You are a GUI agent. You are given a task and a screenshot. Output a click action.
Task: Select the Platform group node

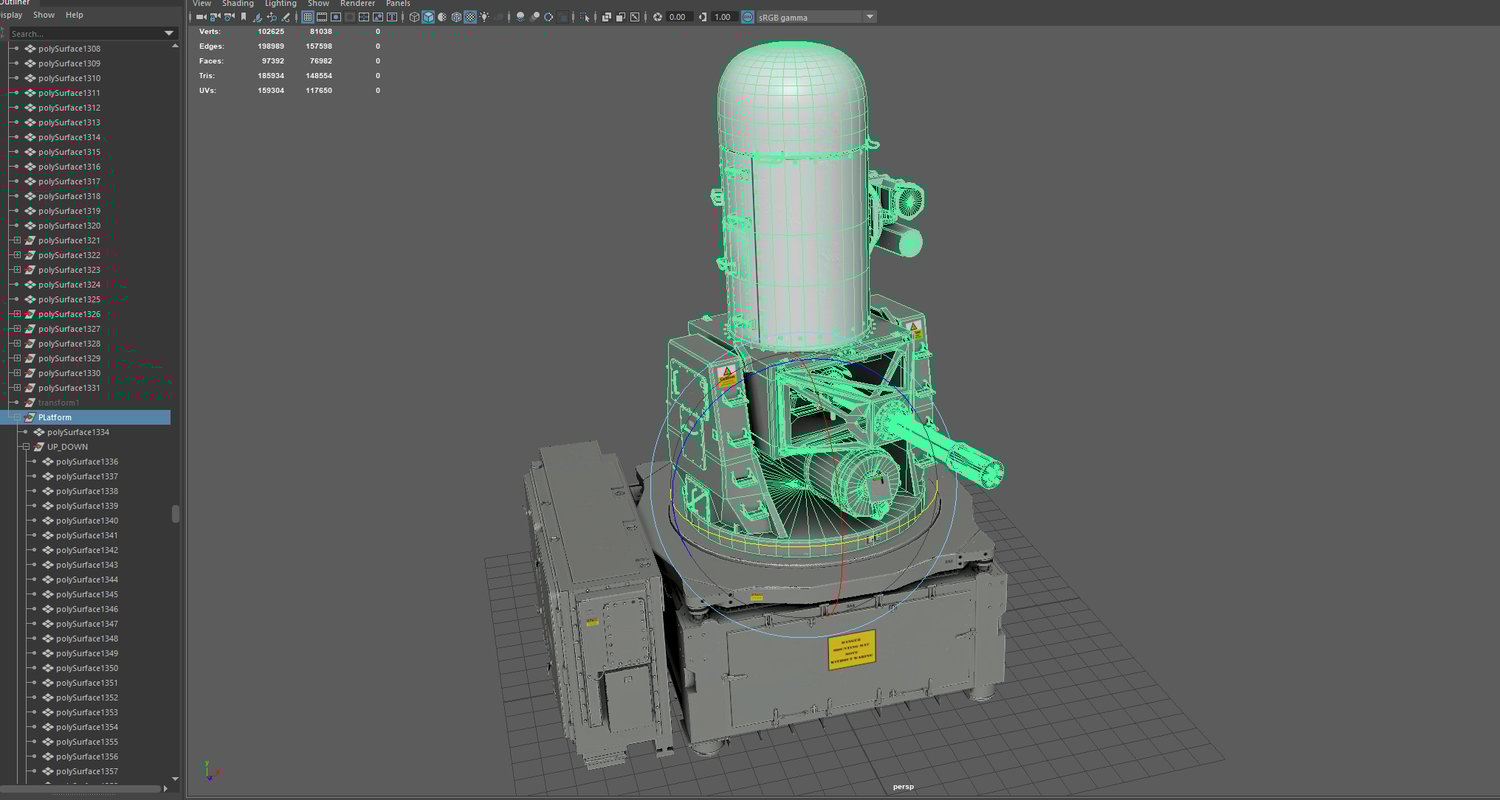point(55,418)
